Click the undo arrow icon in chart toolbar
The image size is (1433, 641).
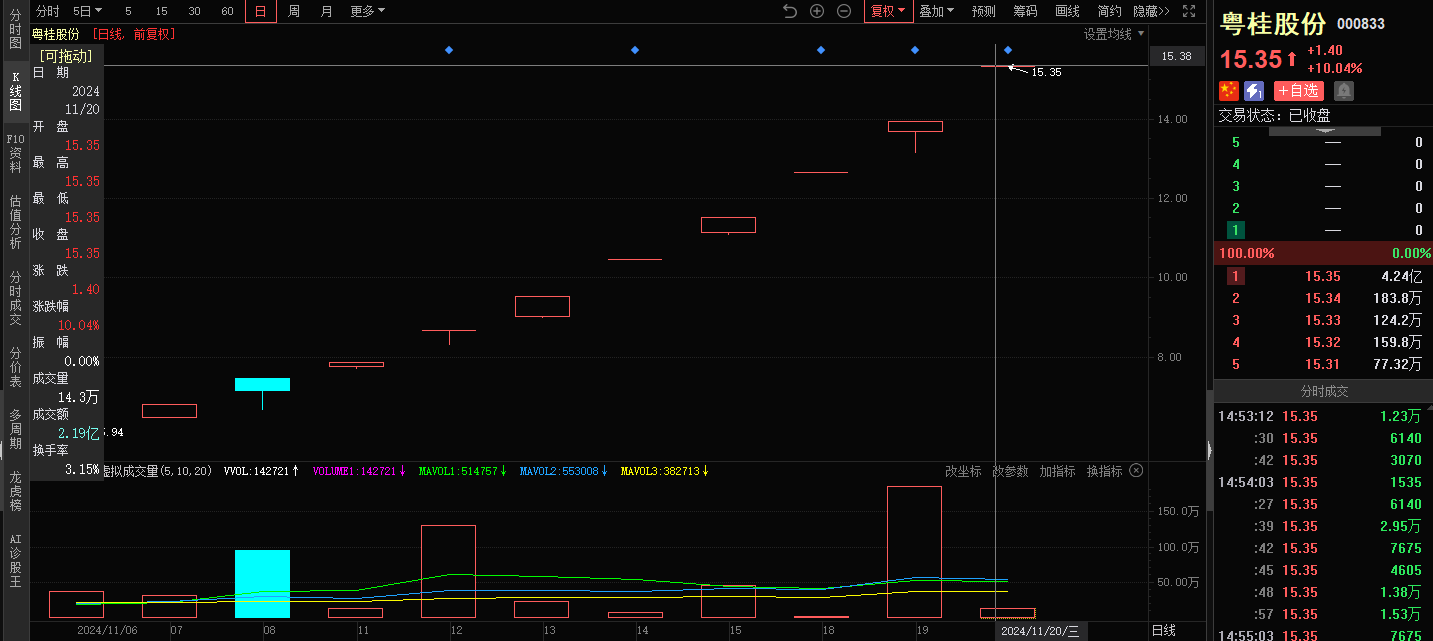click(790, 11)
